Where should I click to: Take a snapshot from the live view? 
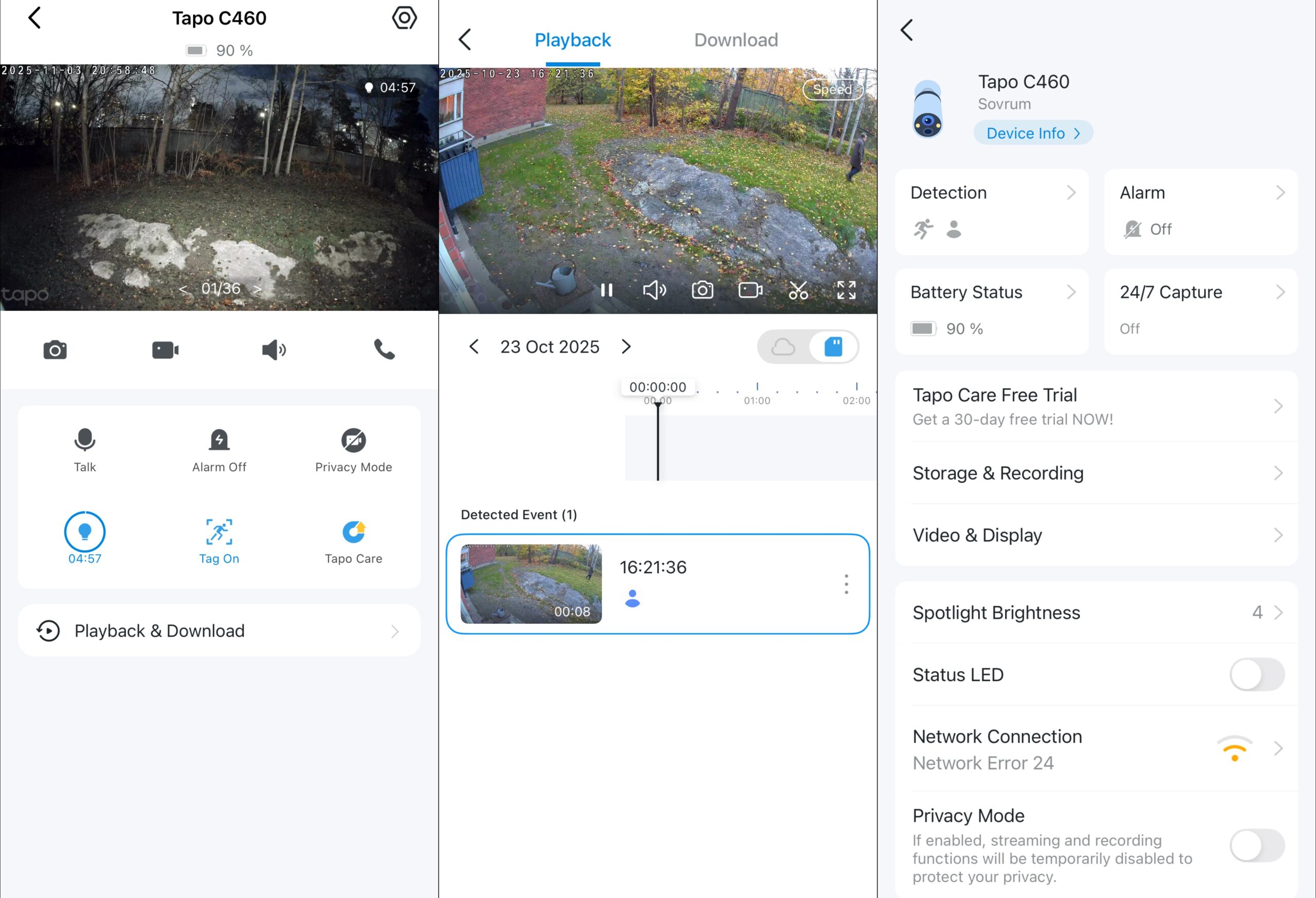[55, 350]
